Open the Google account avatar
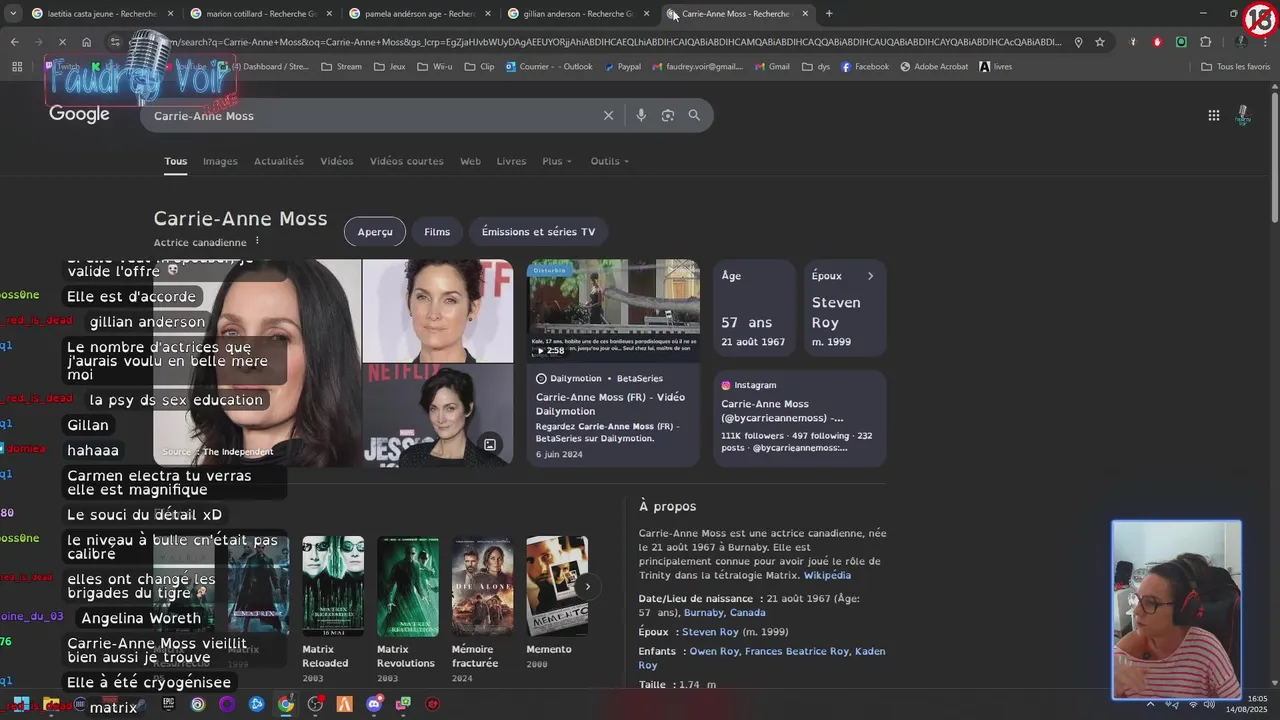Image resolution: width=1280 pixels, height=720 pixels. pyautogui.click(x=1243, y=115)
